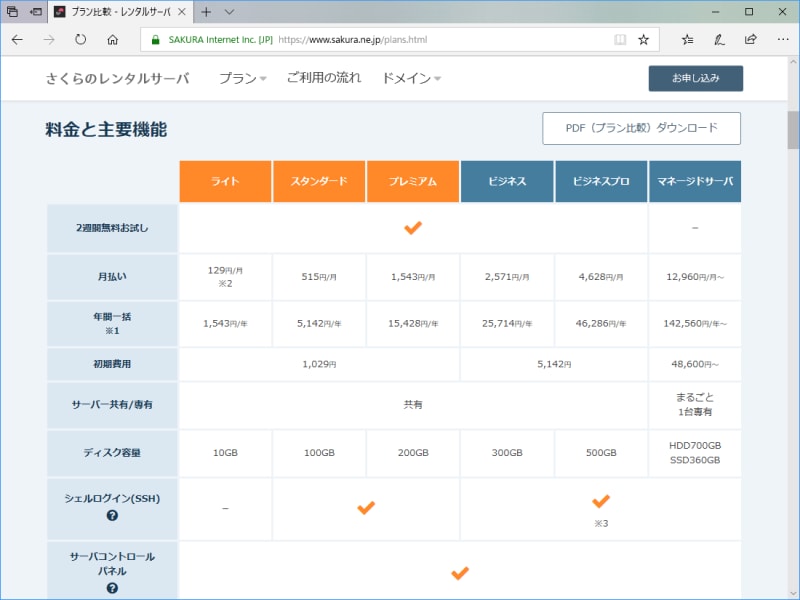
Task: Minimize the browser window
Action: pyautogui.click(x=715, y=12)
